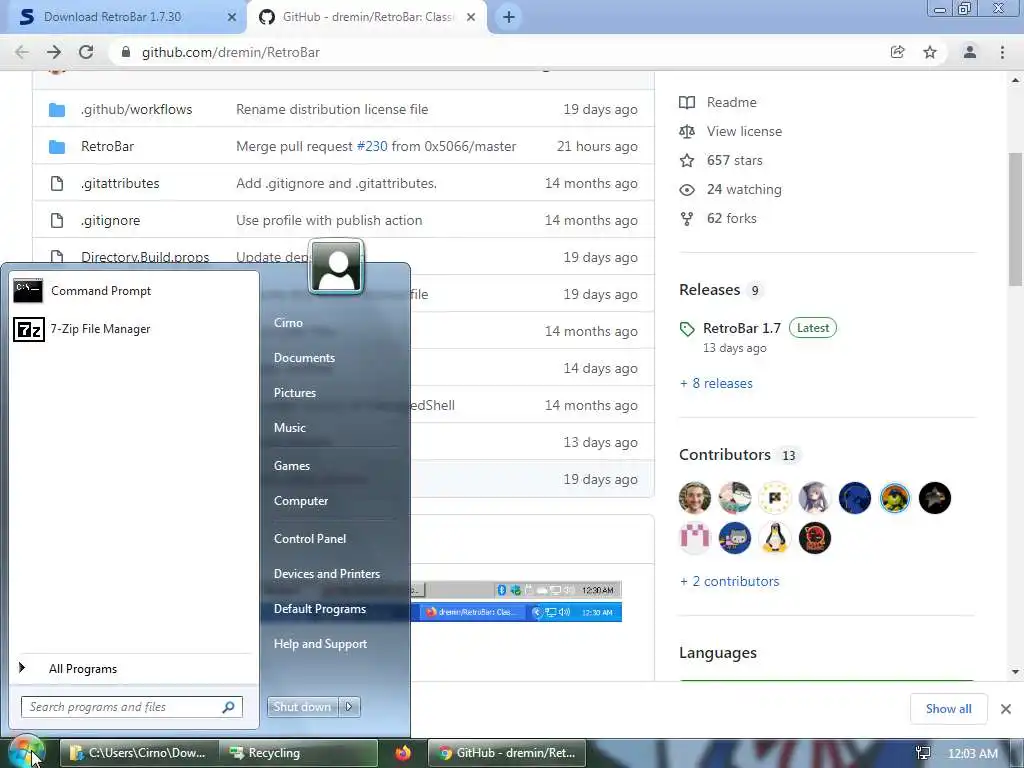Click the browser forward arrow

tap(54, 52)
